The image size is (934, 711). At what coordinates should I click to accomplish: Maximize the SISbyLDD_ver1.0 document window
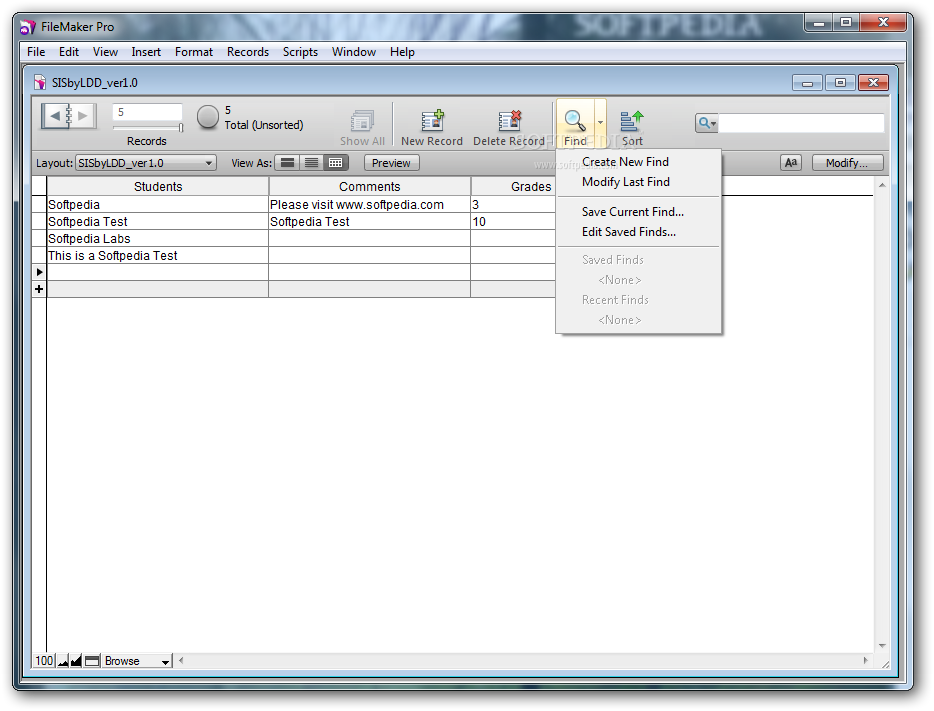840,82
